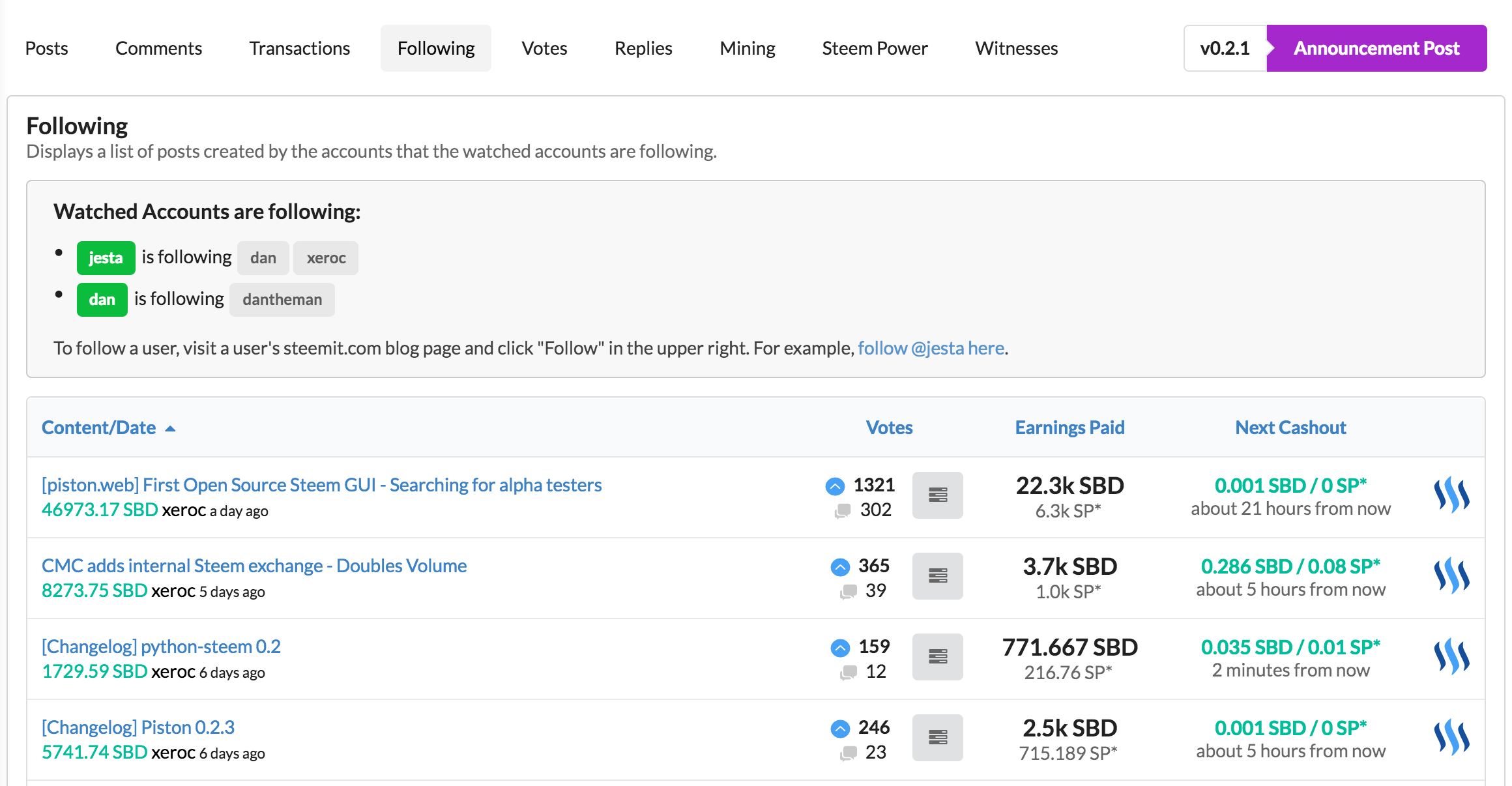The width and height of the screenshot is (1512, 786).
Task: Click Steem logo icon on python-steem row
Action: (x=1451, y=657)
